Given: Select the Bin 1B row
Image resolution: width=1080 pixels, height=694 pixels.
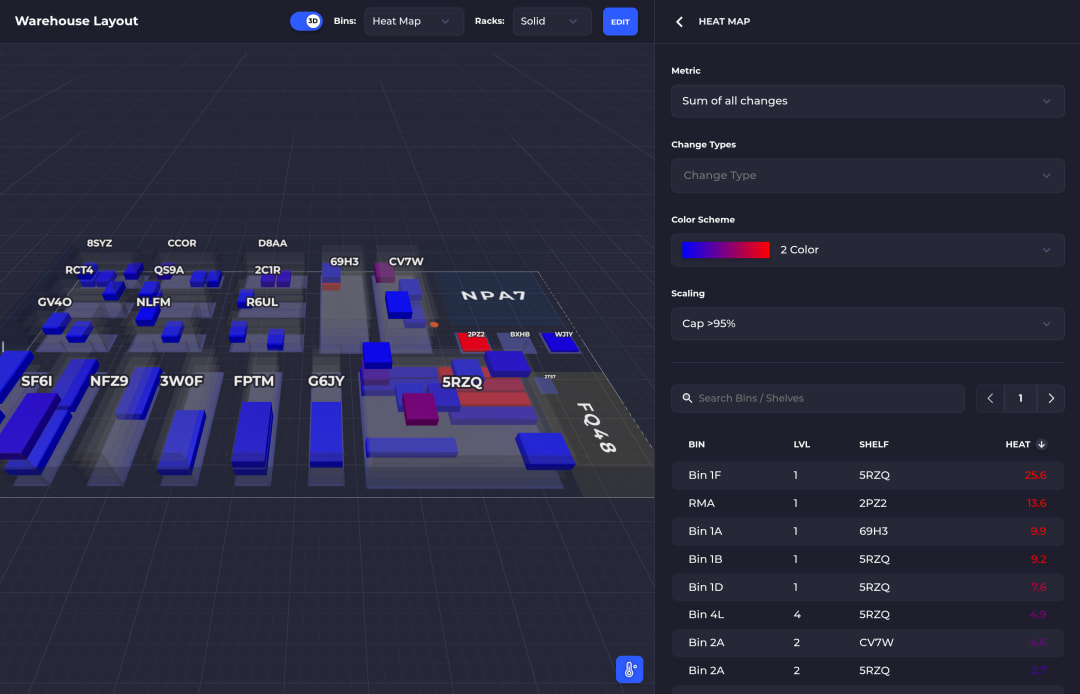Looking at the screenshot, I should pyautogui.click(x=867, y=559).
